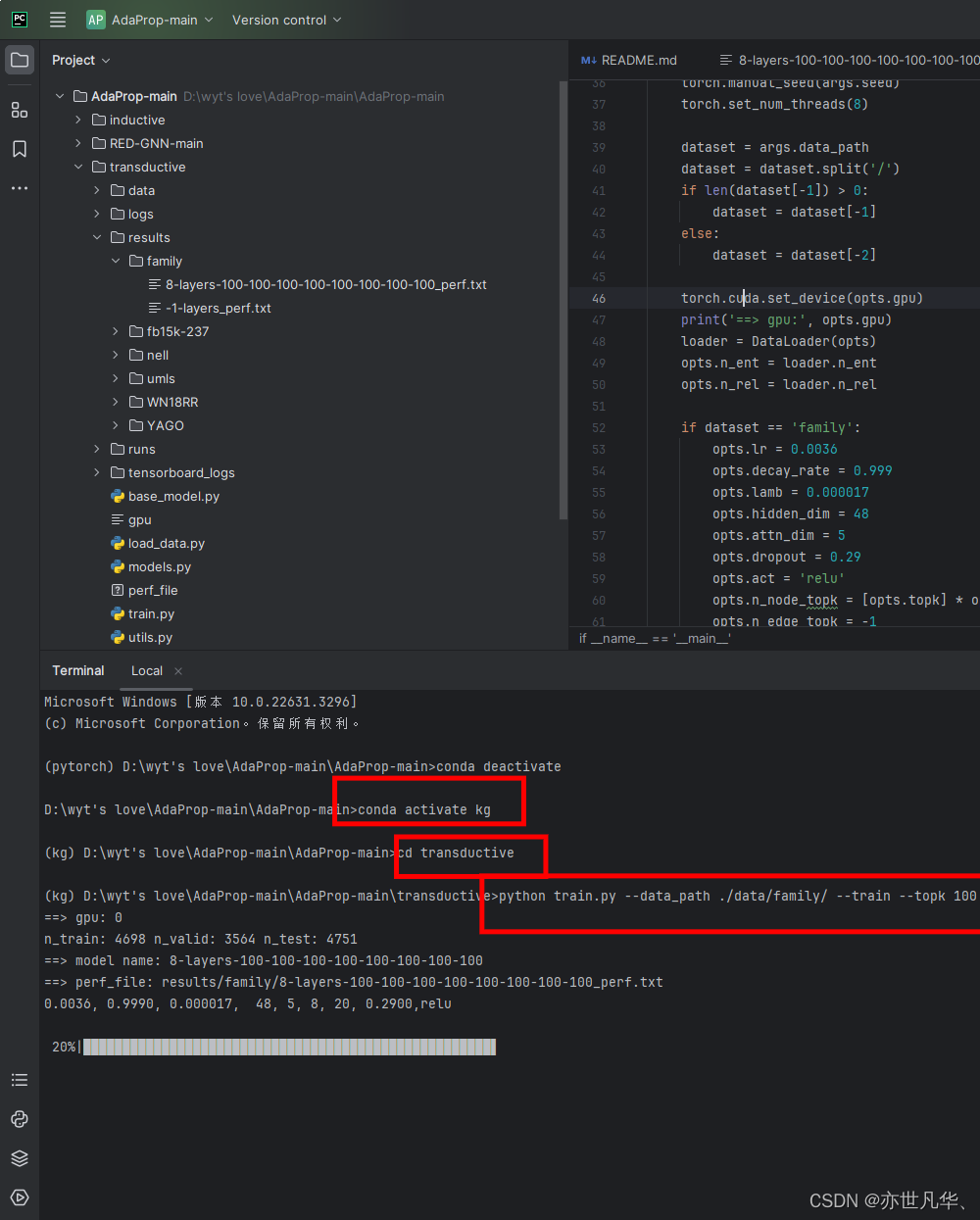Collapse the family folder

(x=116, y=261)
